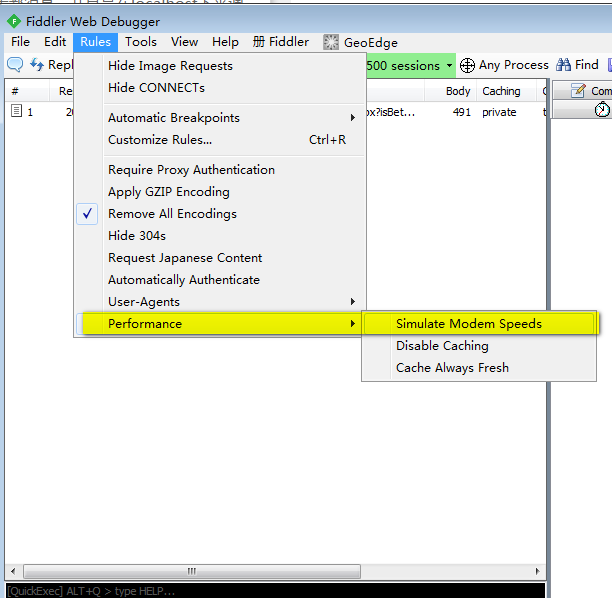Click the 491 body size cell
Viewport: 612px width, 598px height.
click(461, 112)
